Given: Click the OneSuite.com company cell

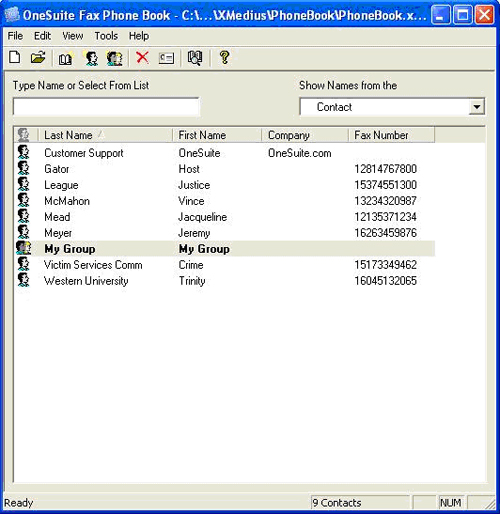Looking at the screenshot, I should point(300,153).
